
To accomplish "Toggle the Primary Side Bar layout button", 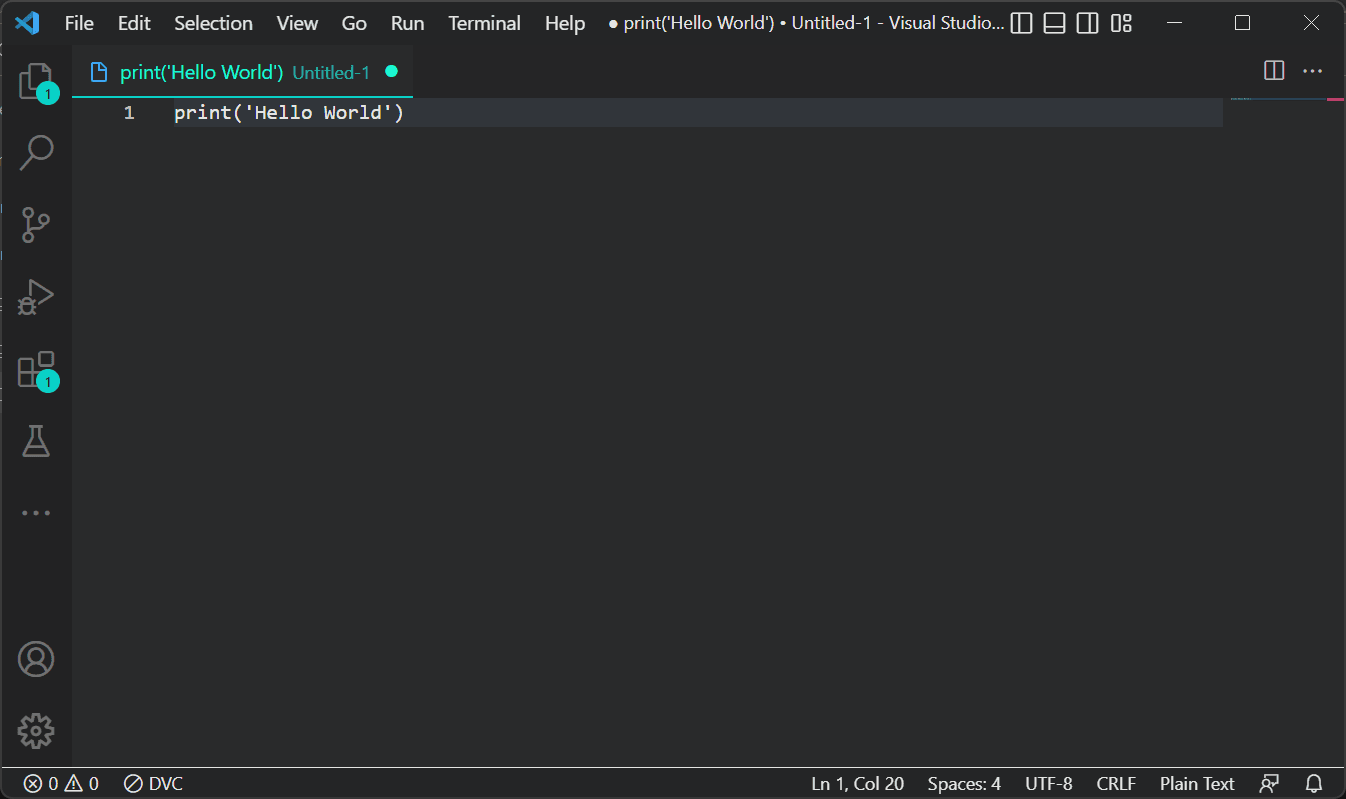I will click(1021, 23).
